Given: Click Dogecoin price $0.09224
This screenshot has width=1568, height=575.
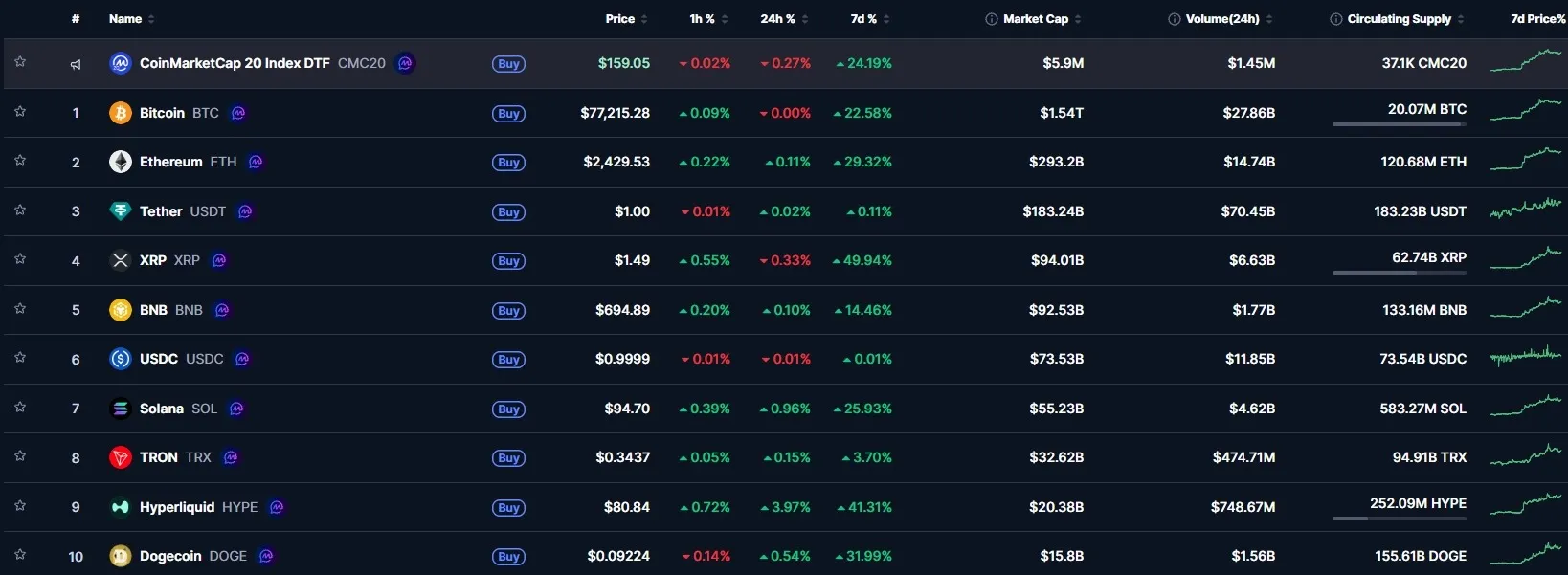Looking at the screenshot, I should coord(618,556).
